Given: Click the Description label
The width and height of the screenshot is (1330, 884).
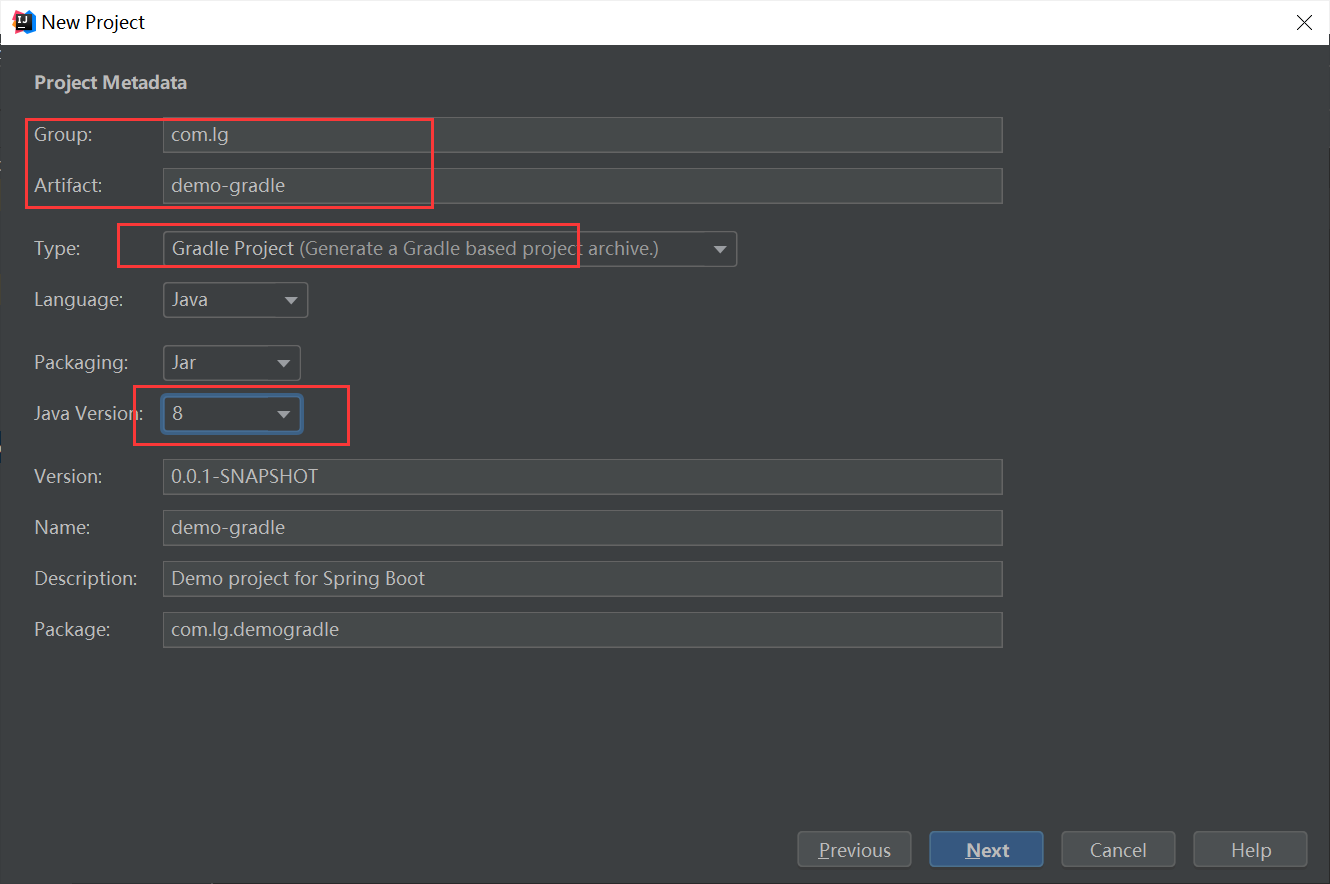Looking at the screenshot, I should click(85, 579).
